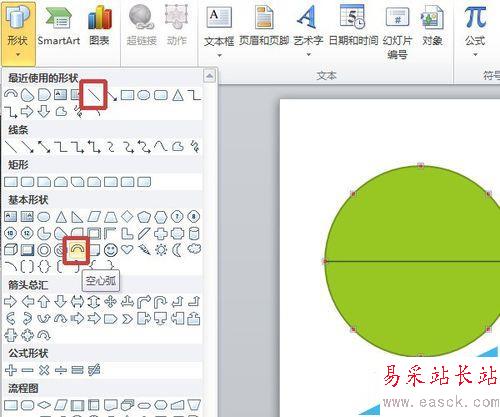500x417 pixels.
Task: Select the diamond basic shape
Action: [x=127, y=217]
